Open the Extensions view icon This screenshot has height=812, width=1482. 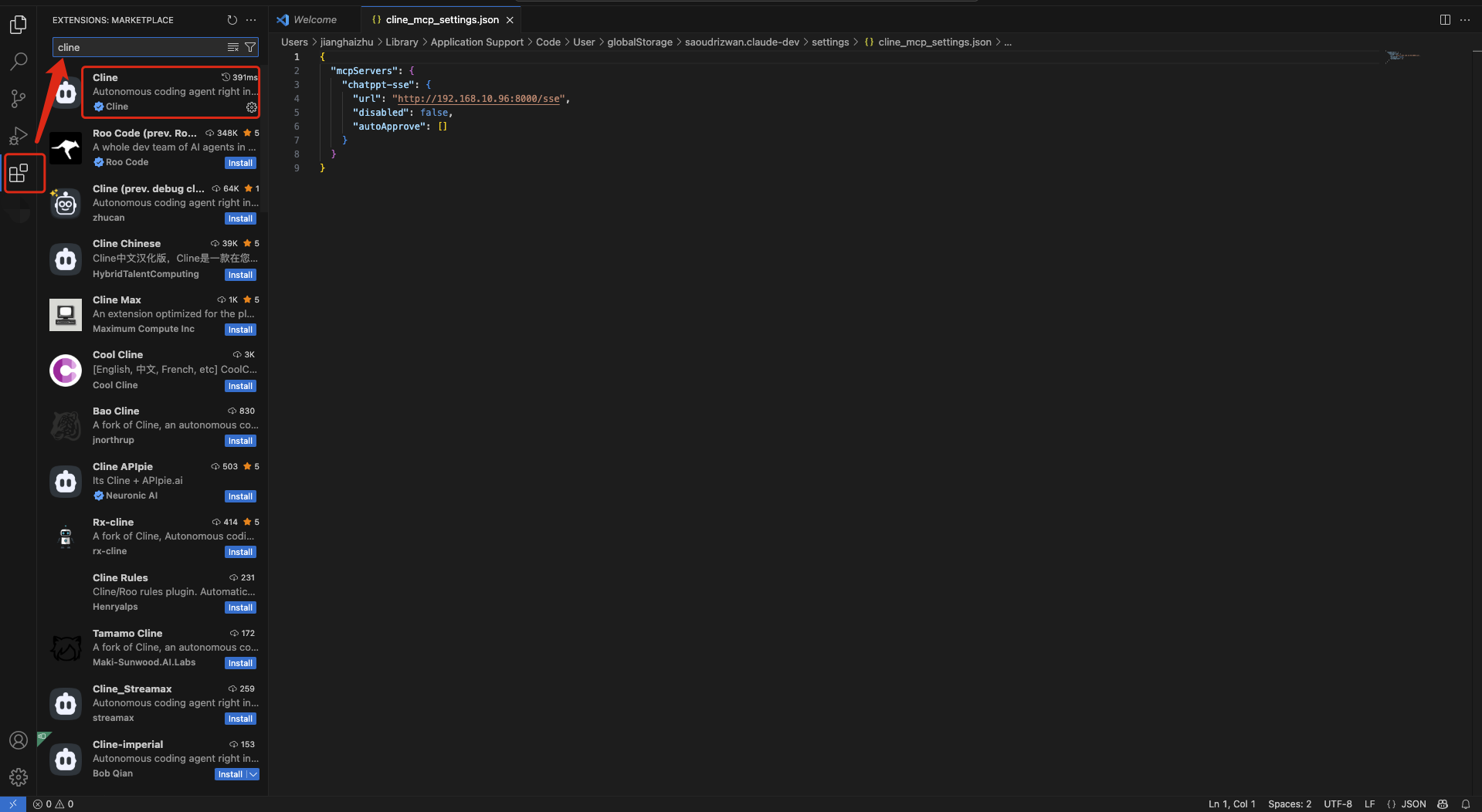point(19,173)
